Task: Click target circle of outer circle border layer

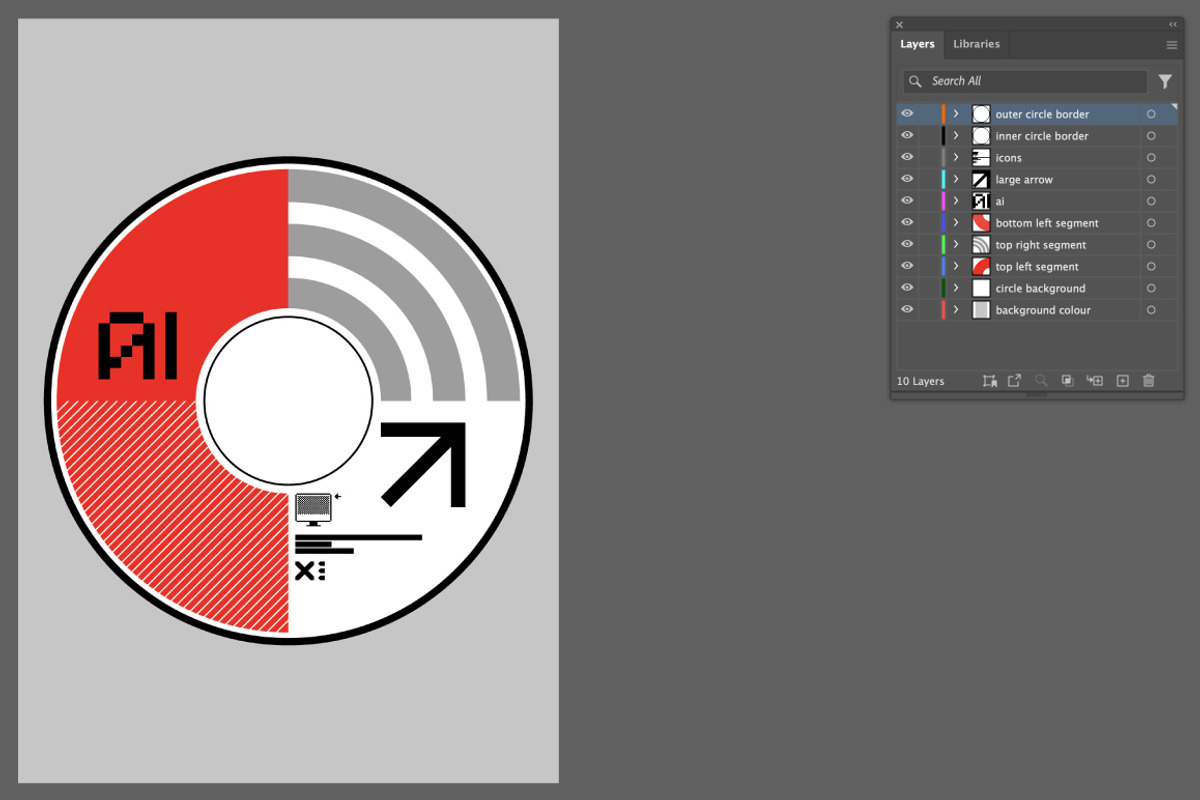Action: tap(1151, 114)
